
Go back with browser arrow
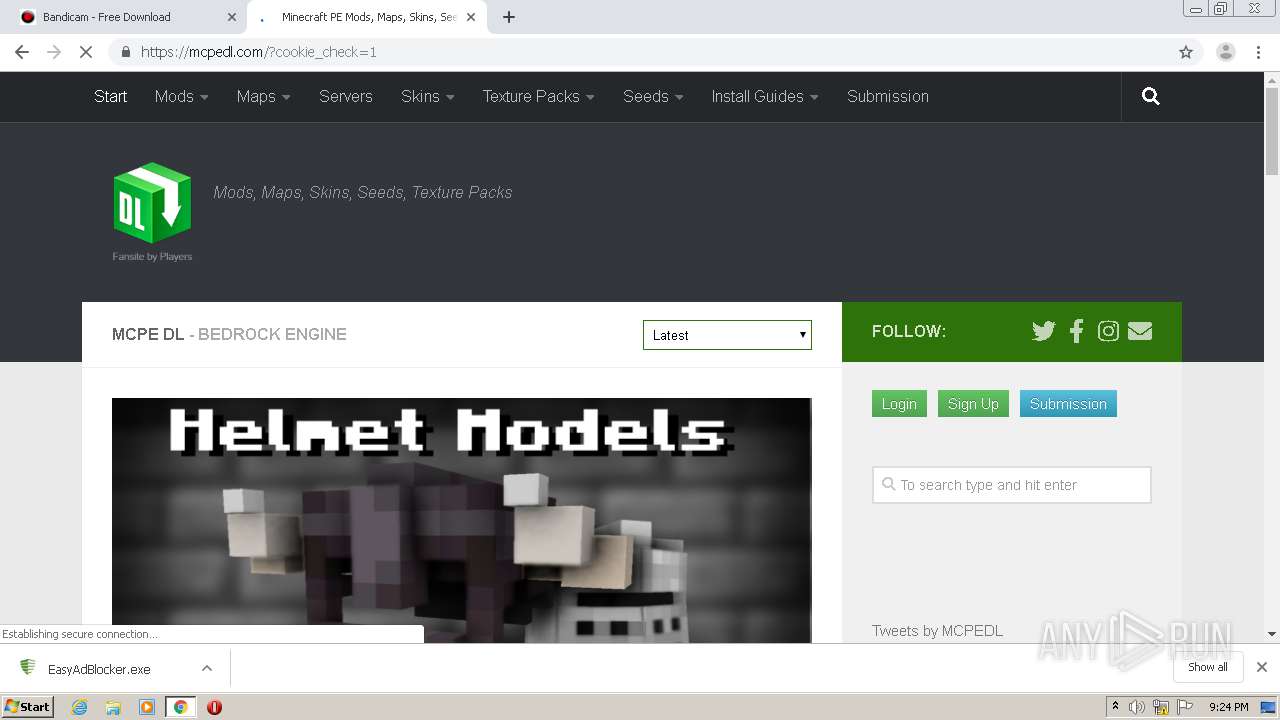pos(22,52)
